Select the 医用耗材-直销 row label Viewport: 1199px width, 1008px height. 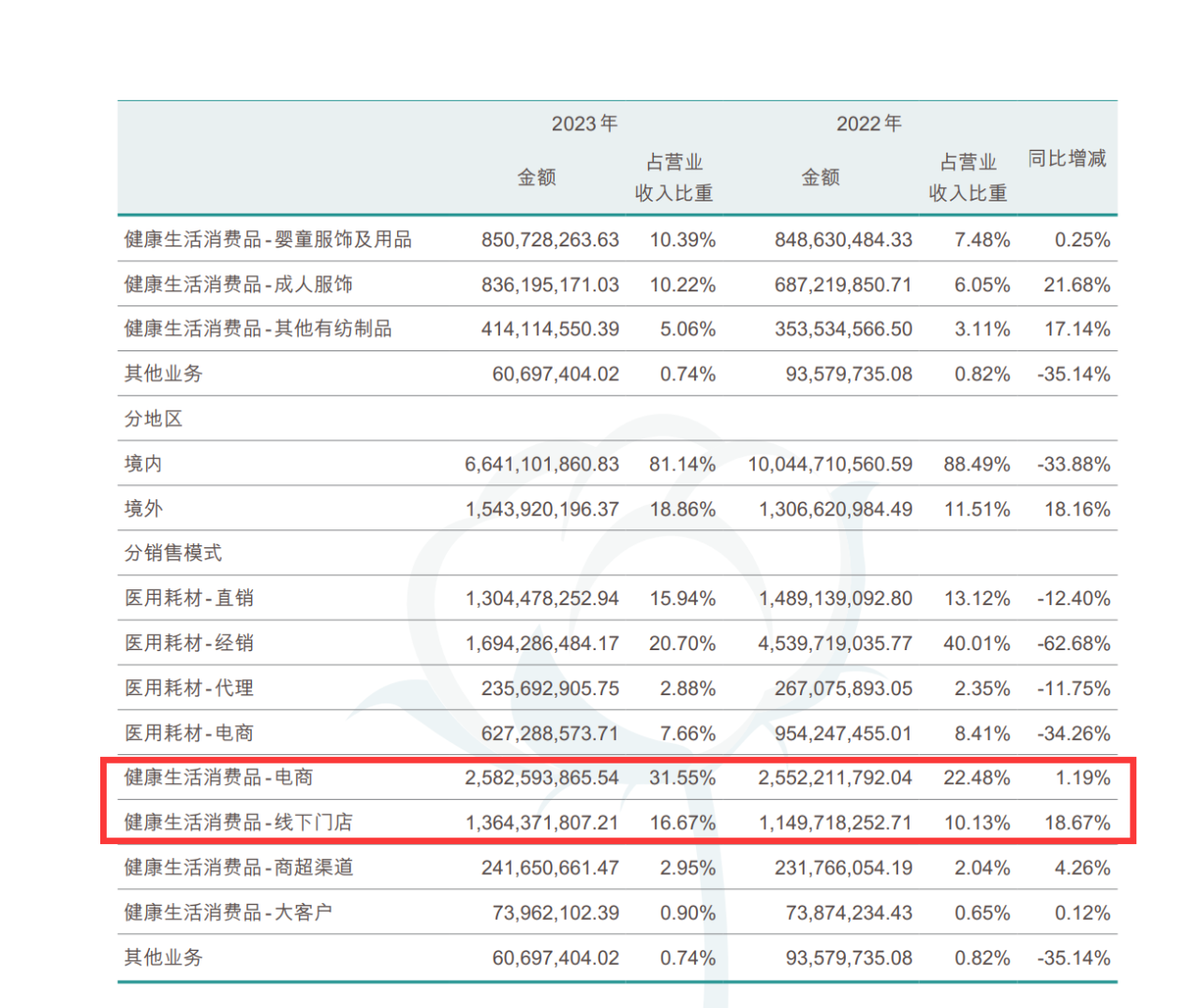pyautogui.click(x=189, y=598)
